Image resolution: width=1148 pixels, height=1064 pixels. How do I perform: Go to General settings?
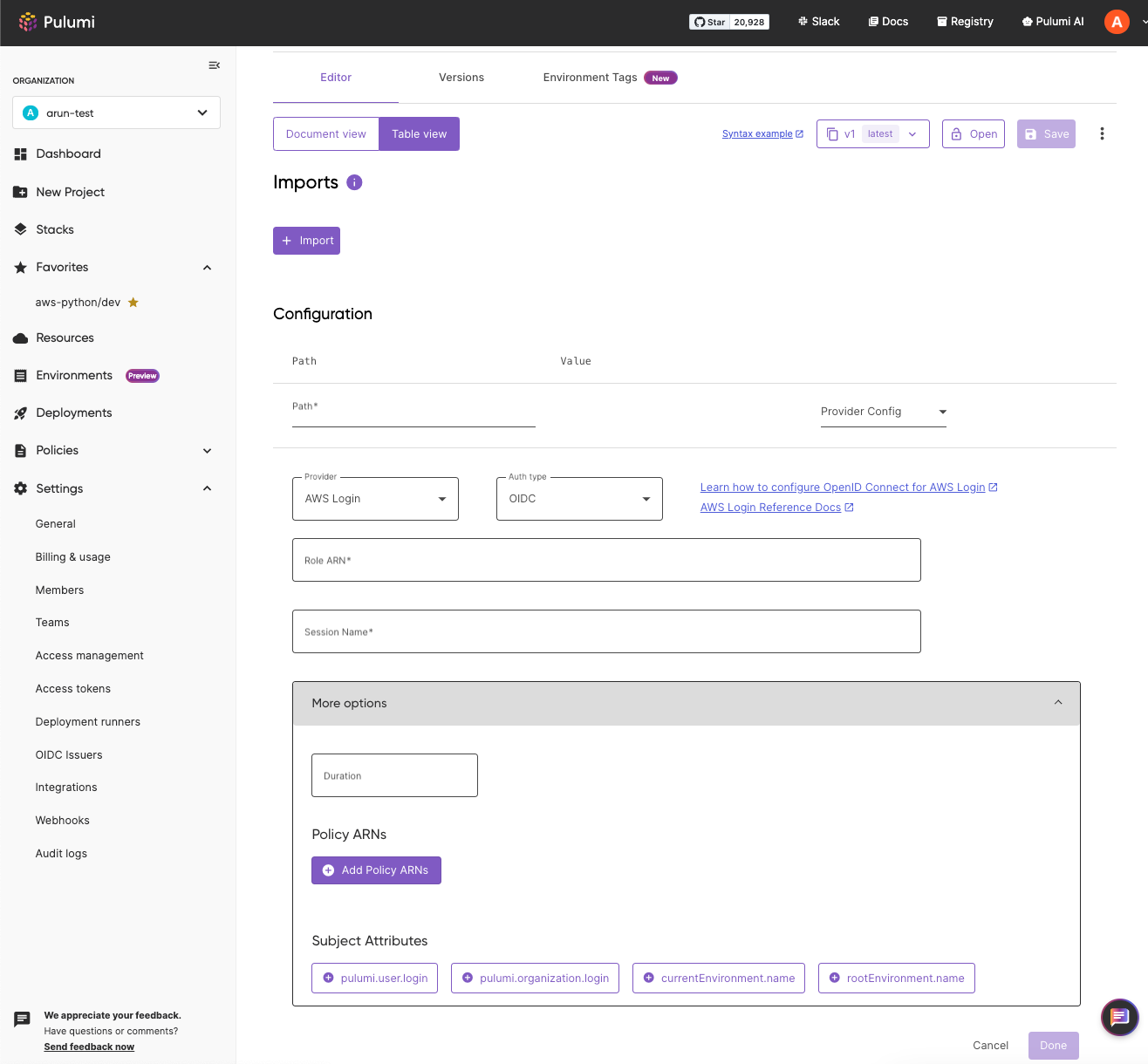click(56, 524)
